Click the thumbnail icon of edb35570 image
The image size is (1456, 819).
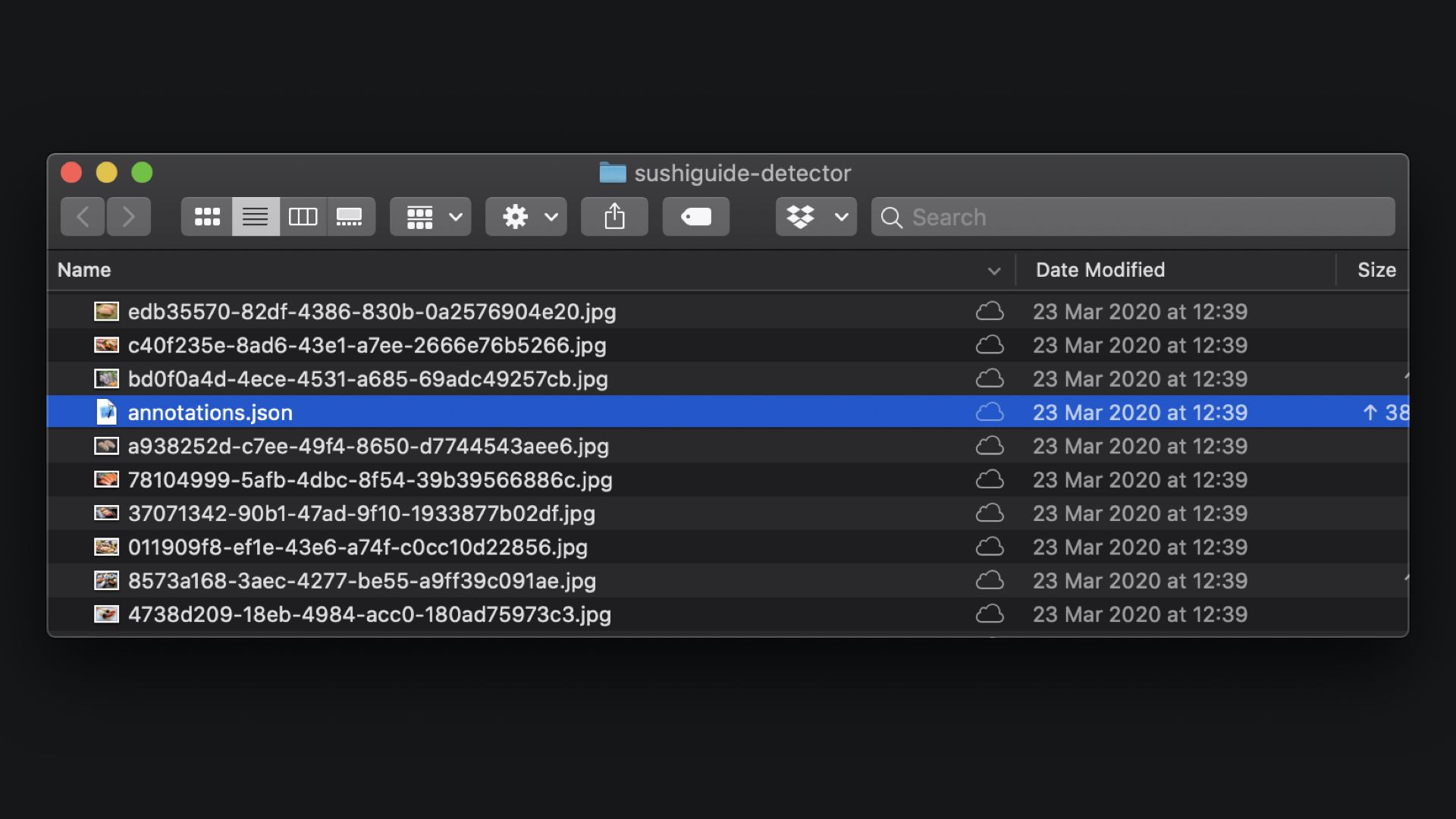pyautogui.click(x=106, y=311)
